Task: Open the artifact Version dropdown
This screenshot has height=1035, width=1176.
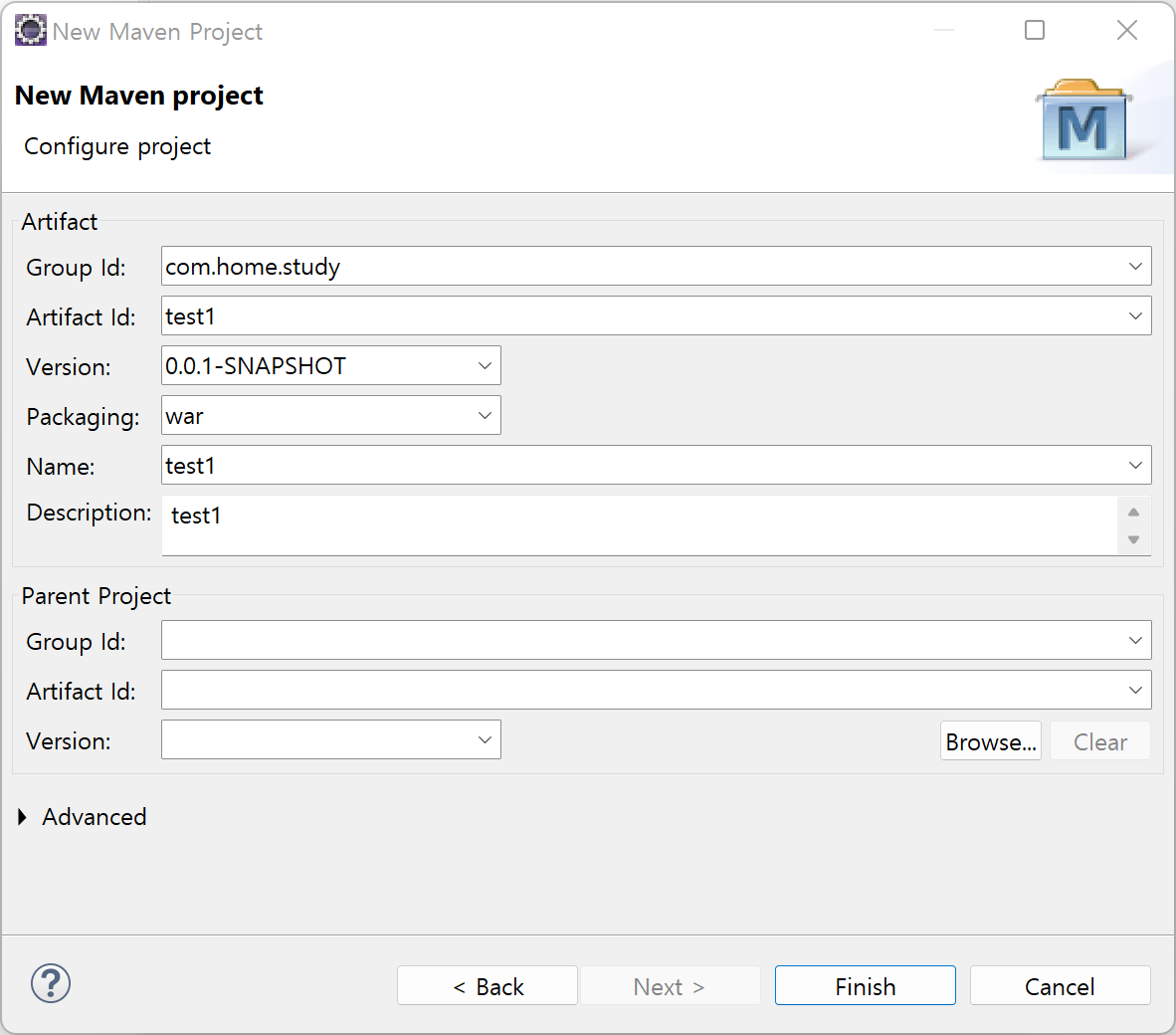Action: 485,365
